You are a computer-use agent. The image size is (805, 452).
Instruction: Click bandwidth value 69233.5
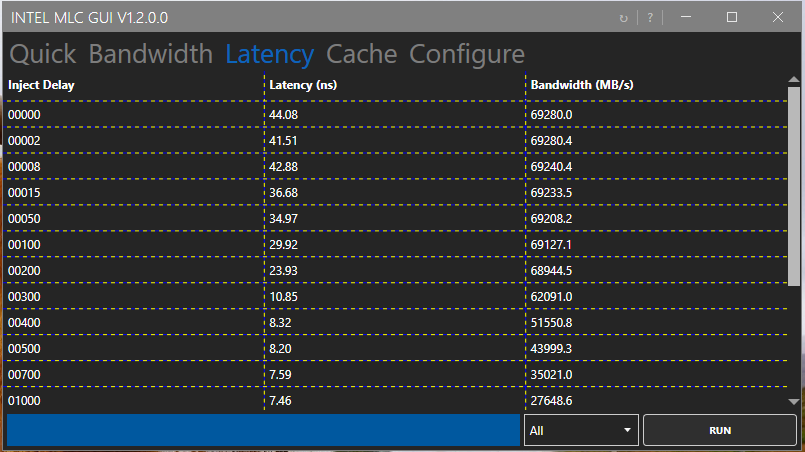[551, 193]
